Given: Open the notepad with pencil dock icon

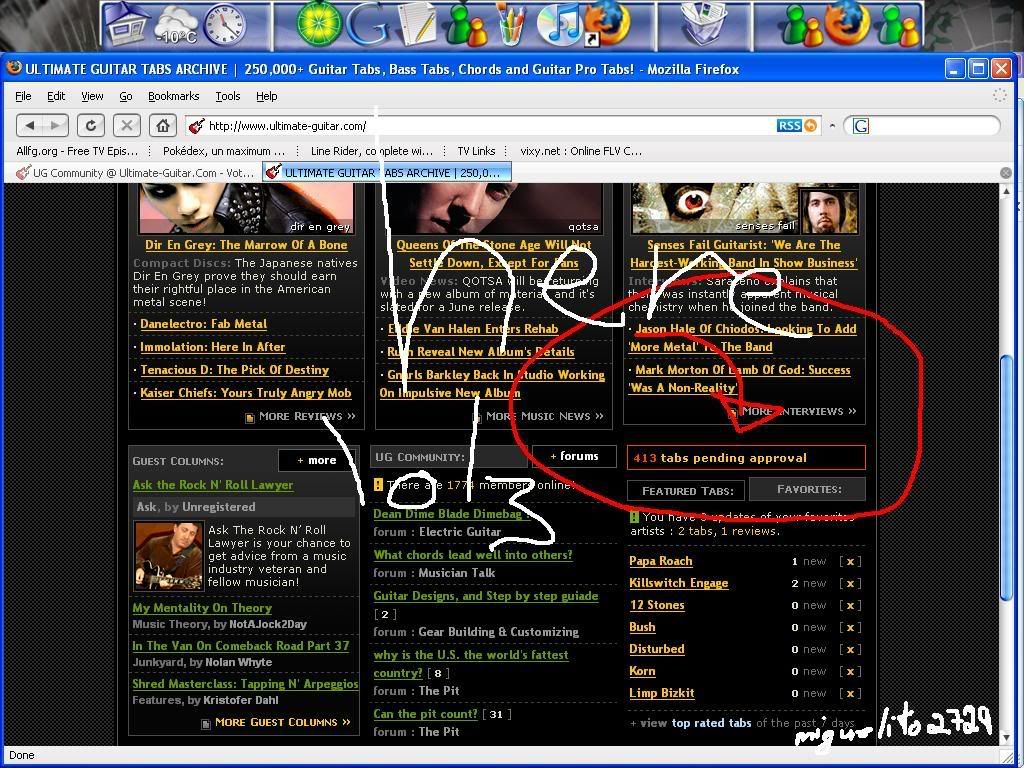Looking at the screenshot, I should 417,25.
